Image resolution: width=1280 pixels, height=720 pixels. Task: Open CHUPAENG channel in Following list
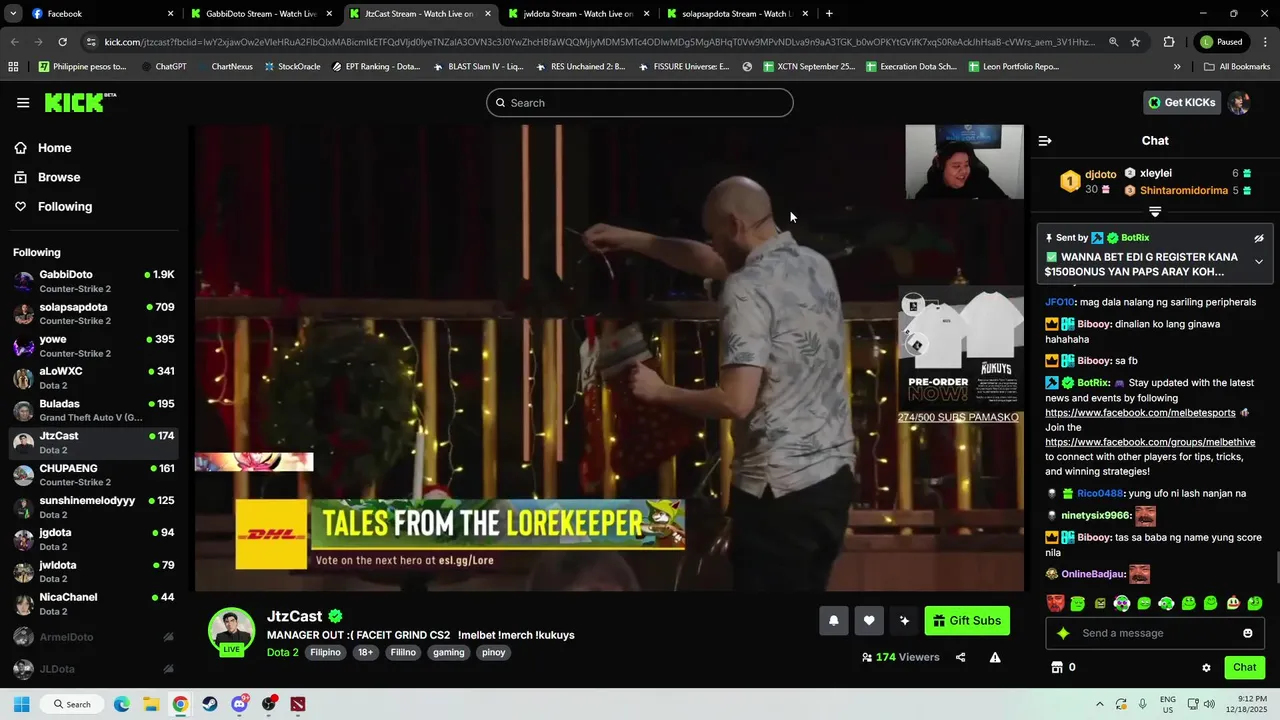pyautogui.click(x=95, y=475)
